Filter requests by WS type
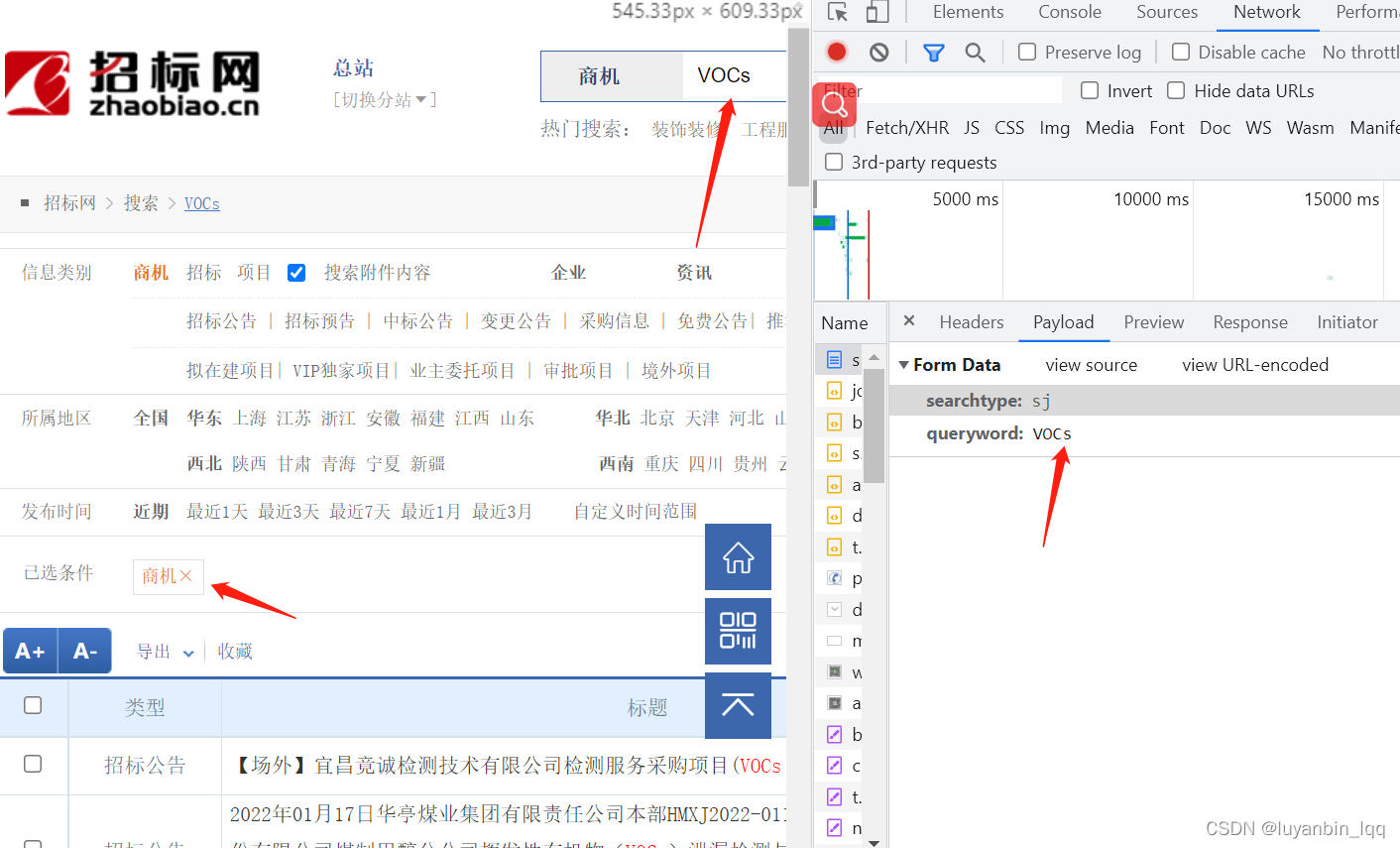This screenshot has height=848, width=1400. coord(1258,128)
